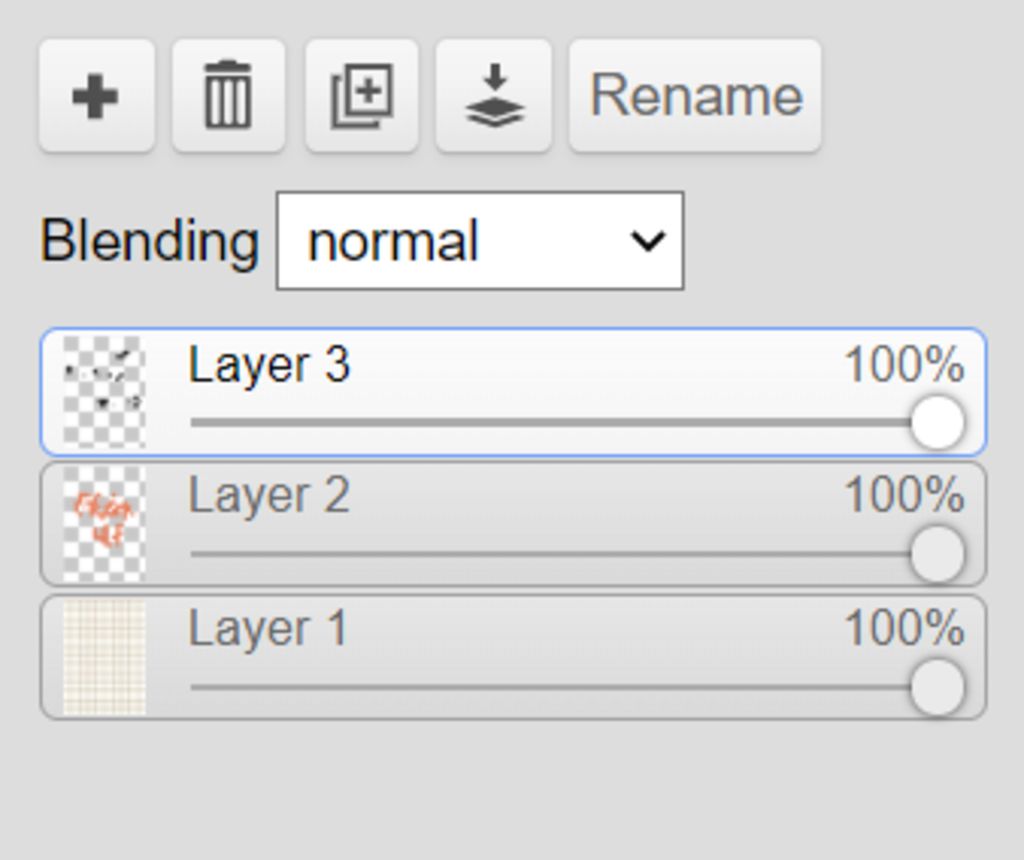The height and width of the screenshot is (860, 1024).
Task: Click the Layer 2 opacity slider knob
Action: click(937, 554)
